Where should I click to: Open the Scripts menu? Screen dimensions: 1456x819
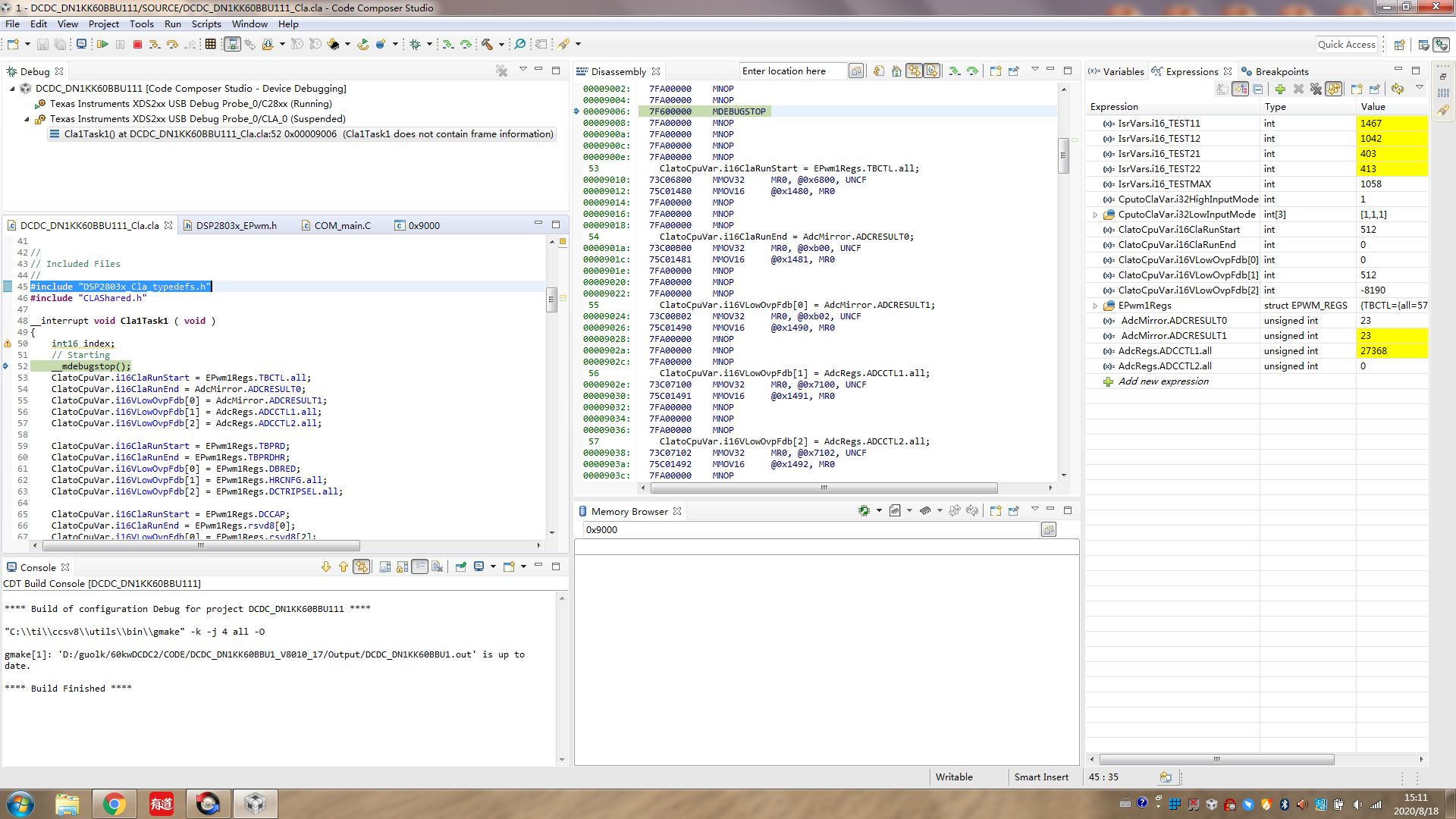(x=206, y=24)
